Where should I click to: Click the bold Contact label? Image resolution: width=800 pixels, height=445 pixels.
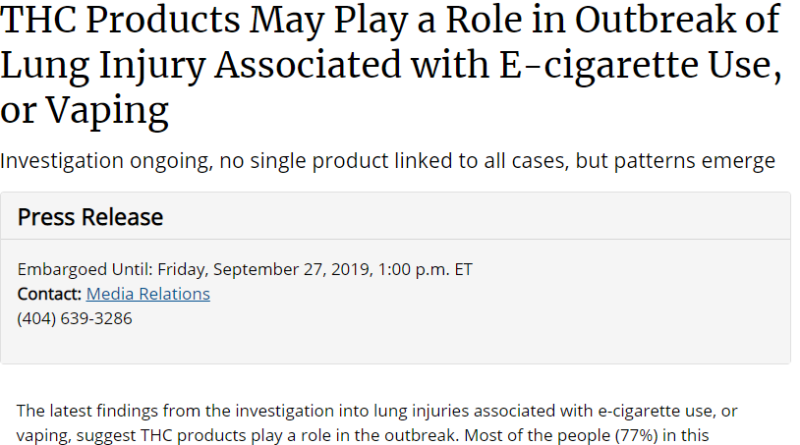[x=49, y=294]
